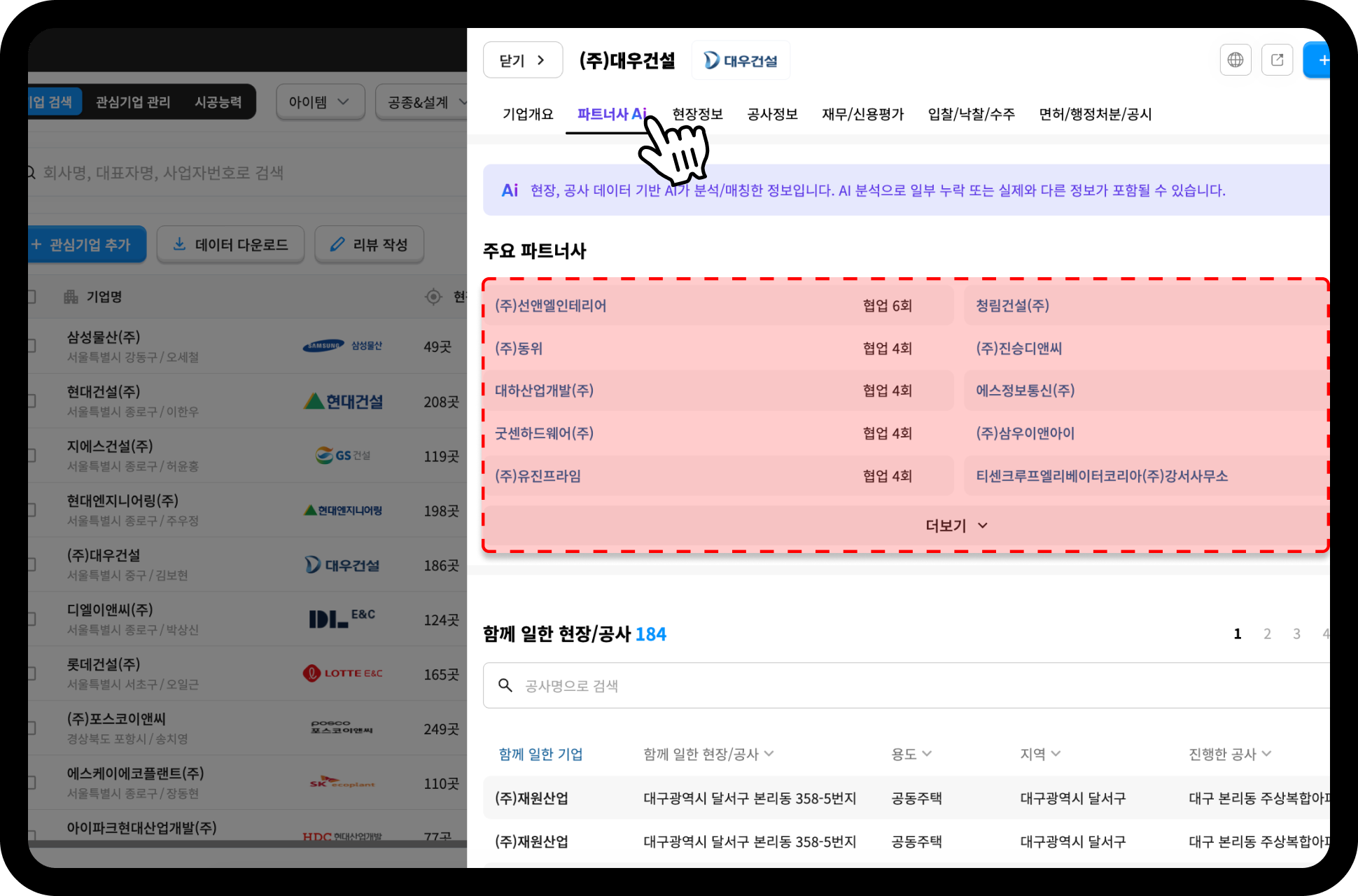Click the pencil icon on 리뷰 작성

coord(337,244)
